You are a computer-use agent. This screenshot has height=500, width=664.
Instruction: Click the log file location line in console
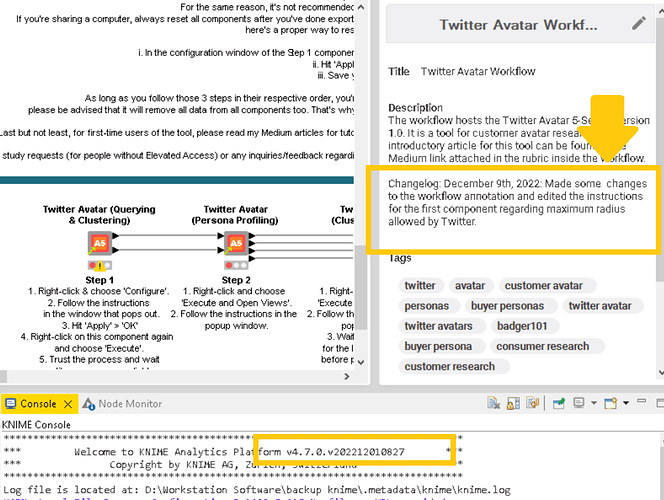click(x=257, y=490)
